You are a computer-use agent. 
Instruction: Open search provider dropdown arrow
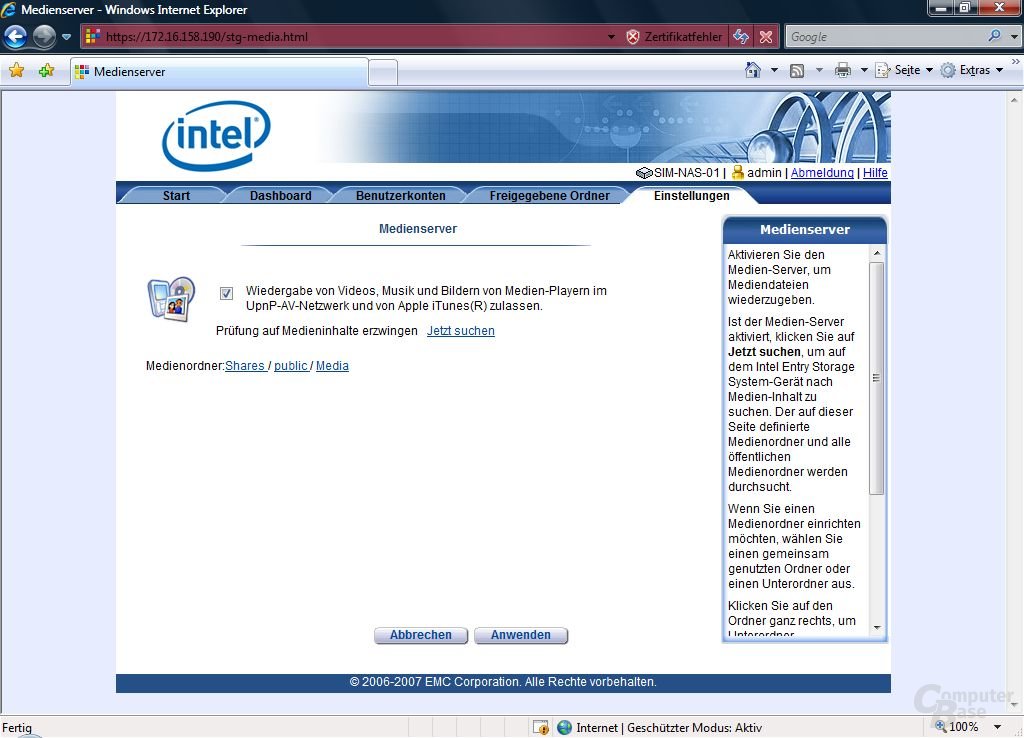tap(1014, 37)
